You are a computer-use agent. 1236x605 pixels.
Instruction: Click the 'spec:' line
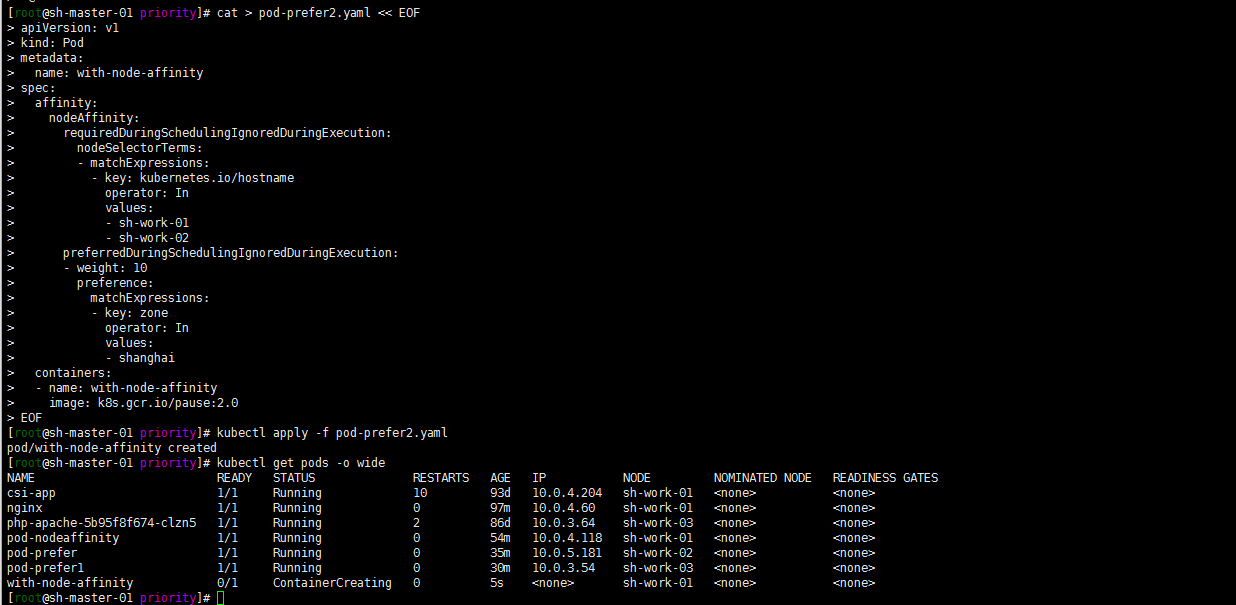click(x=38, y=88)
